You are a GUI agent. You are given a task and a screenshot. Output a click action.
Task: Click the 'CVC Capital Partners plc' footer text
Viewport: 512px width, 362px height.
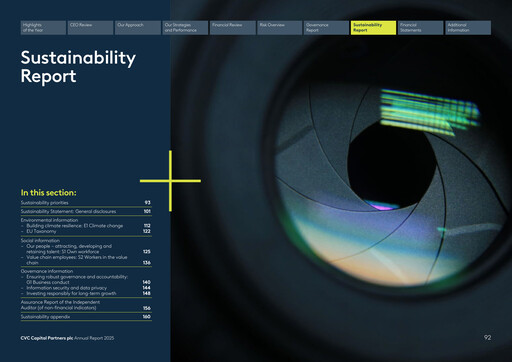point(47,338)
